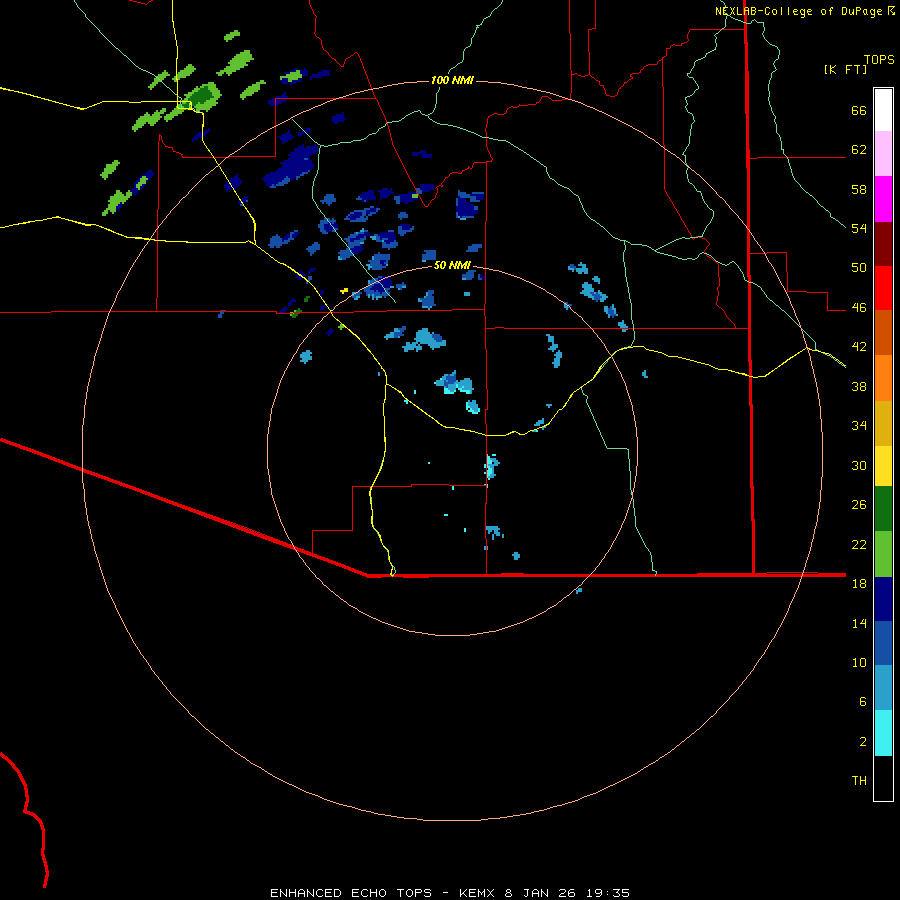Click the 62 legend value
This screenshot has height=900, width=900.
(859, 150)
